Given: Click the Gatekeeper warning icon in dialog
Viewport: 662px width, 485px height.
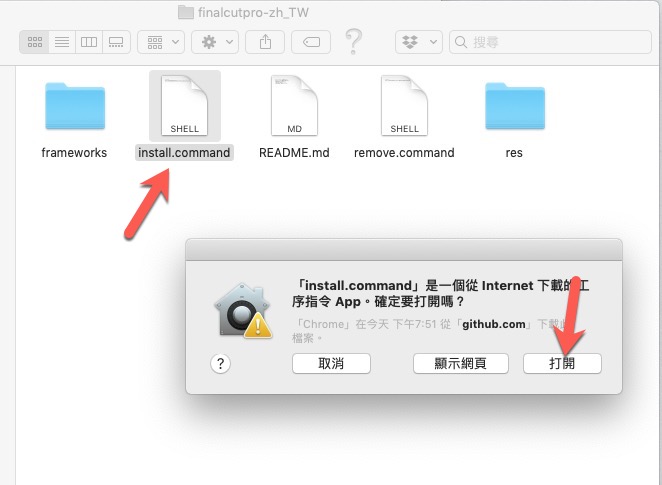Looking at the screenshot, I should pos(243,311).
